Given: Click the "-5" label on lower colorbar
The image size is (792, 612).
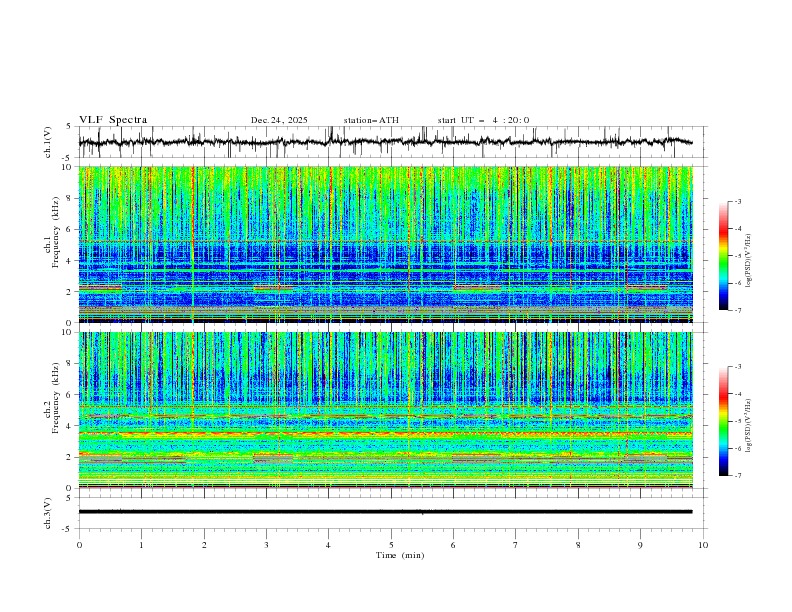Looking at the screenshot, I should (x=738, y=421).
